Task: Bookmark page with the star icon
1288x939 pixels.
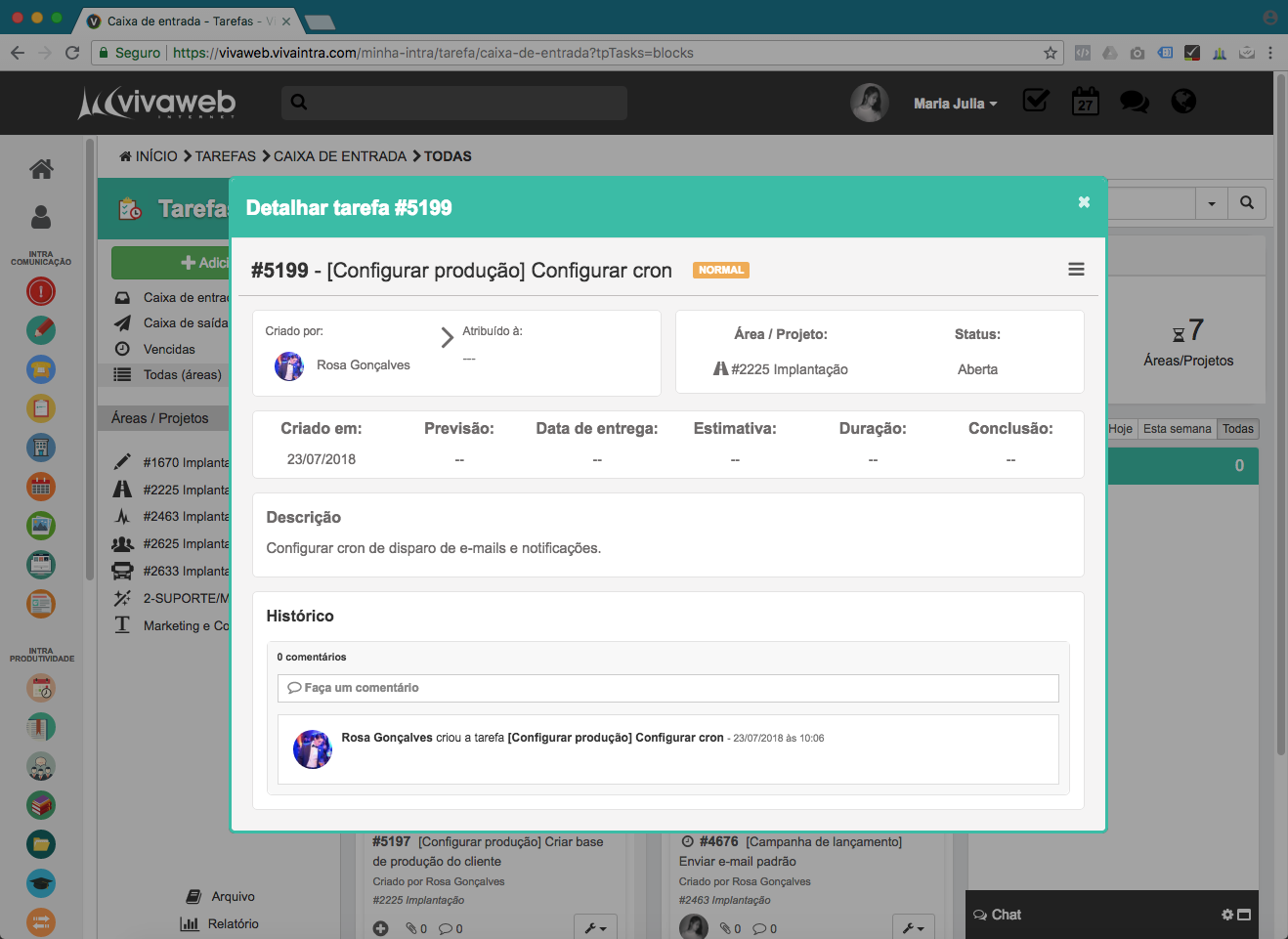Action: (1051, 53)
